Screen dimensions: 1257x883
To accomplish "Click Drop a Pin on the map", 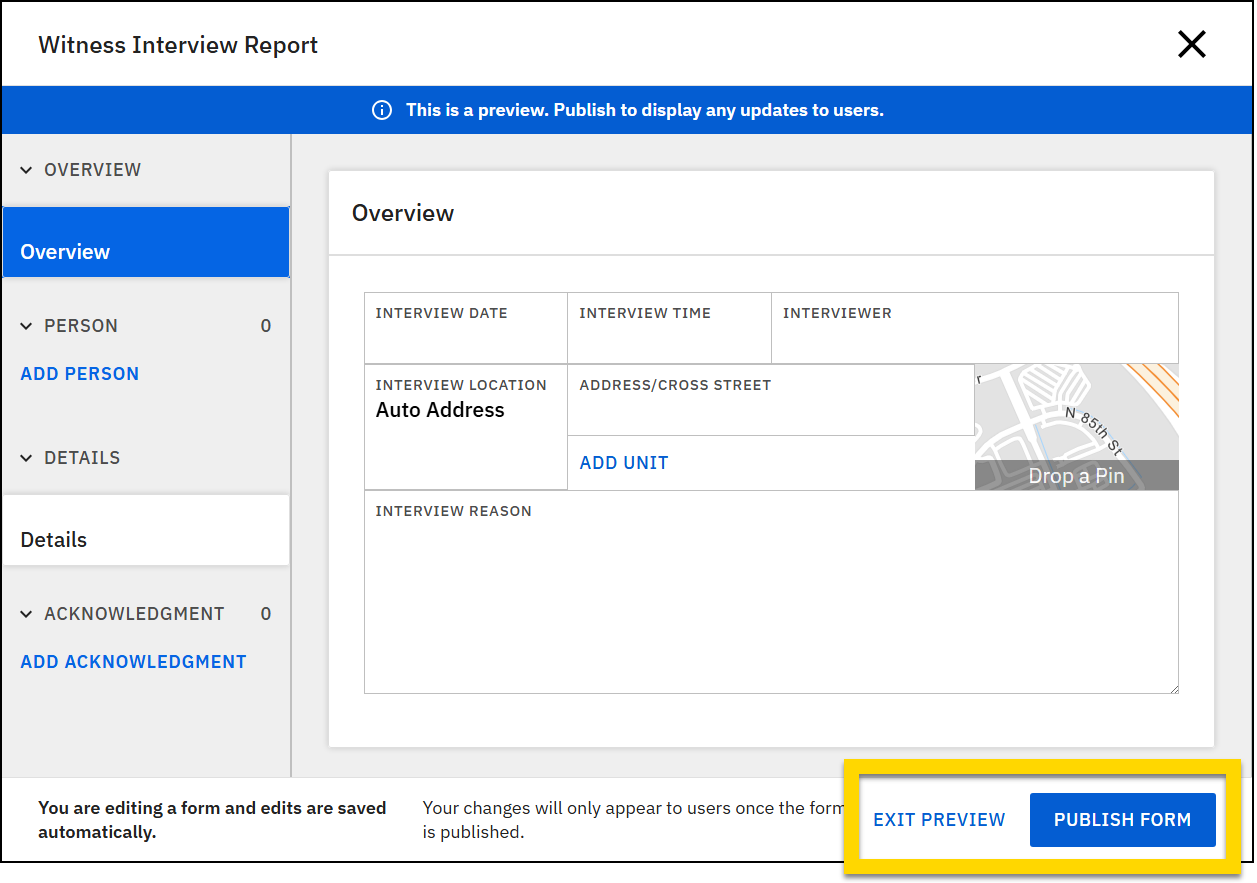I will point(1076,475).
